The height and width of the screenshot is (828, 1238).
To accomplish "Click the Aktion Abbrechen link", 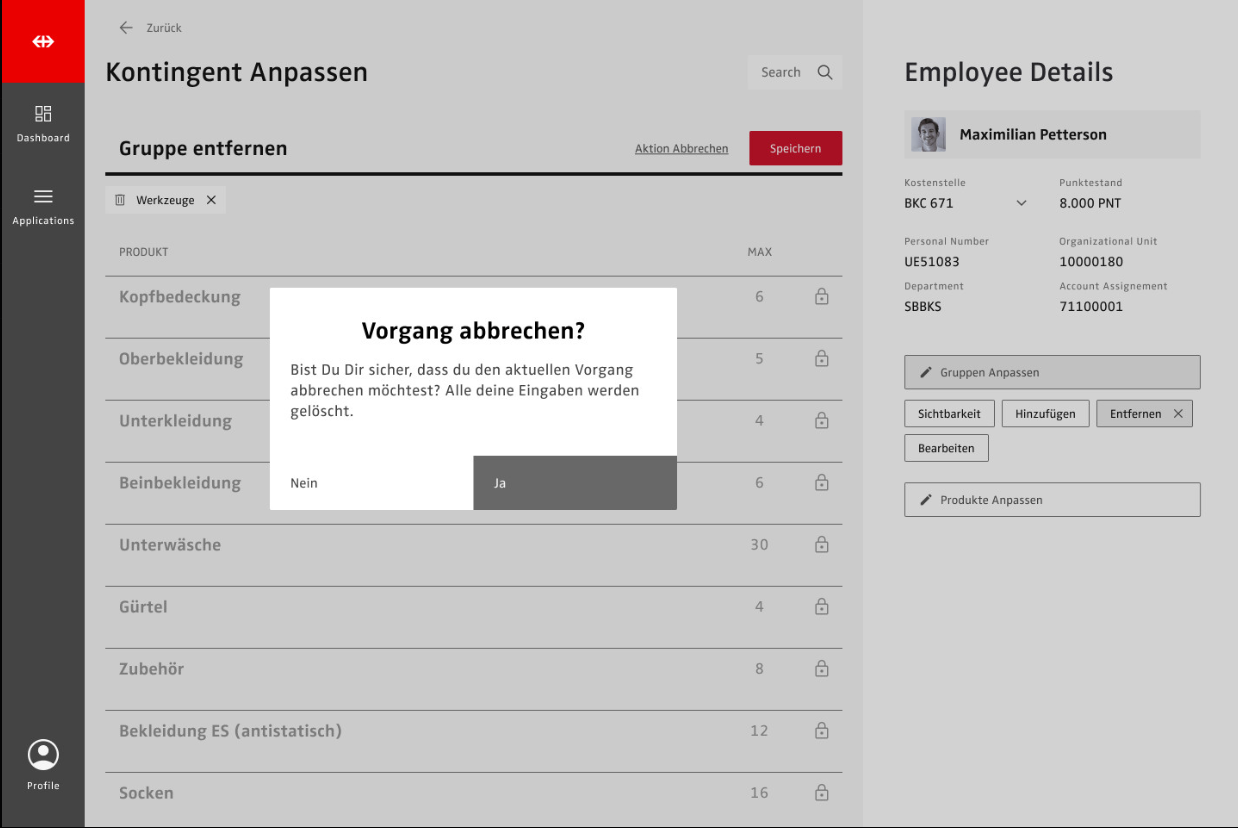I will [681, 149].
